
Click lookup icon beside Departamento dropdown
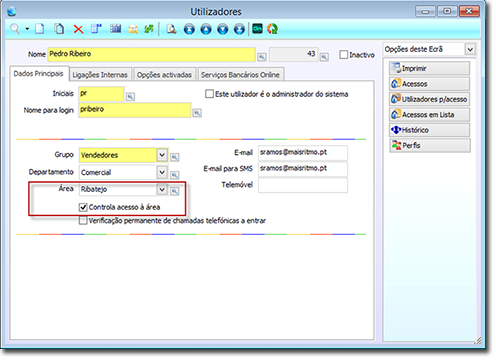click(x=175, y=175)
